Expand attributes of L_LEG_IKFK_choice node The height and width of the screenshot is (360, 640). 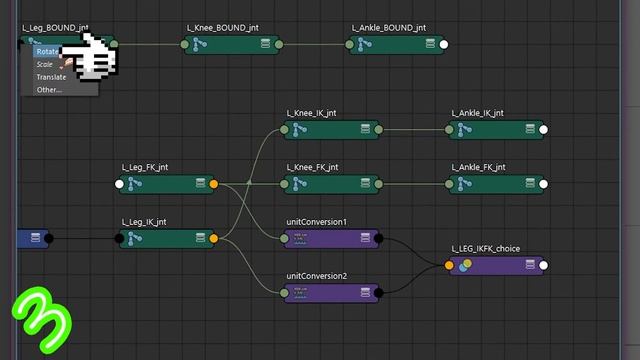click(530, 264)
